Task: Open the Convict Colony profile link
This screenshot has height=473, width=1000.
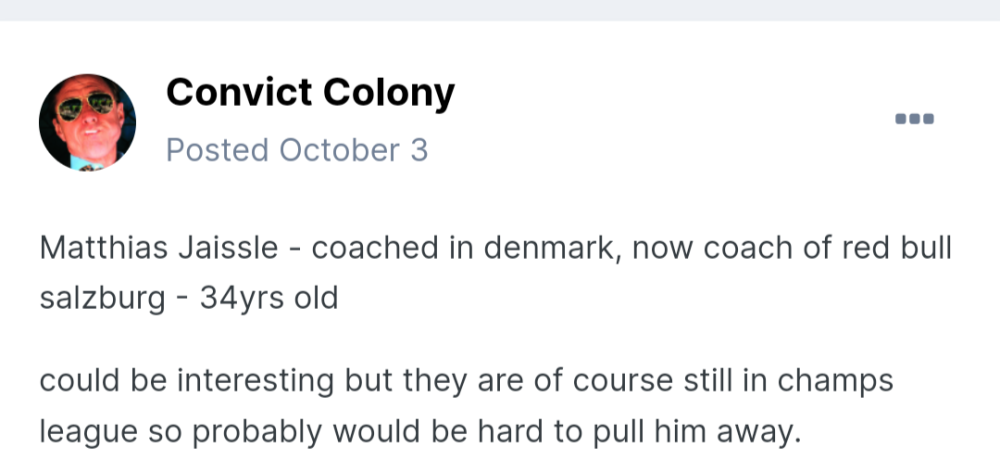Action: tap(310, 93)
